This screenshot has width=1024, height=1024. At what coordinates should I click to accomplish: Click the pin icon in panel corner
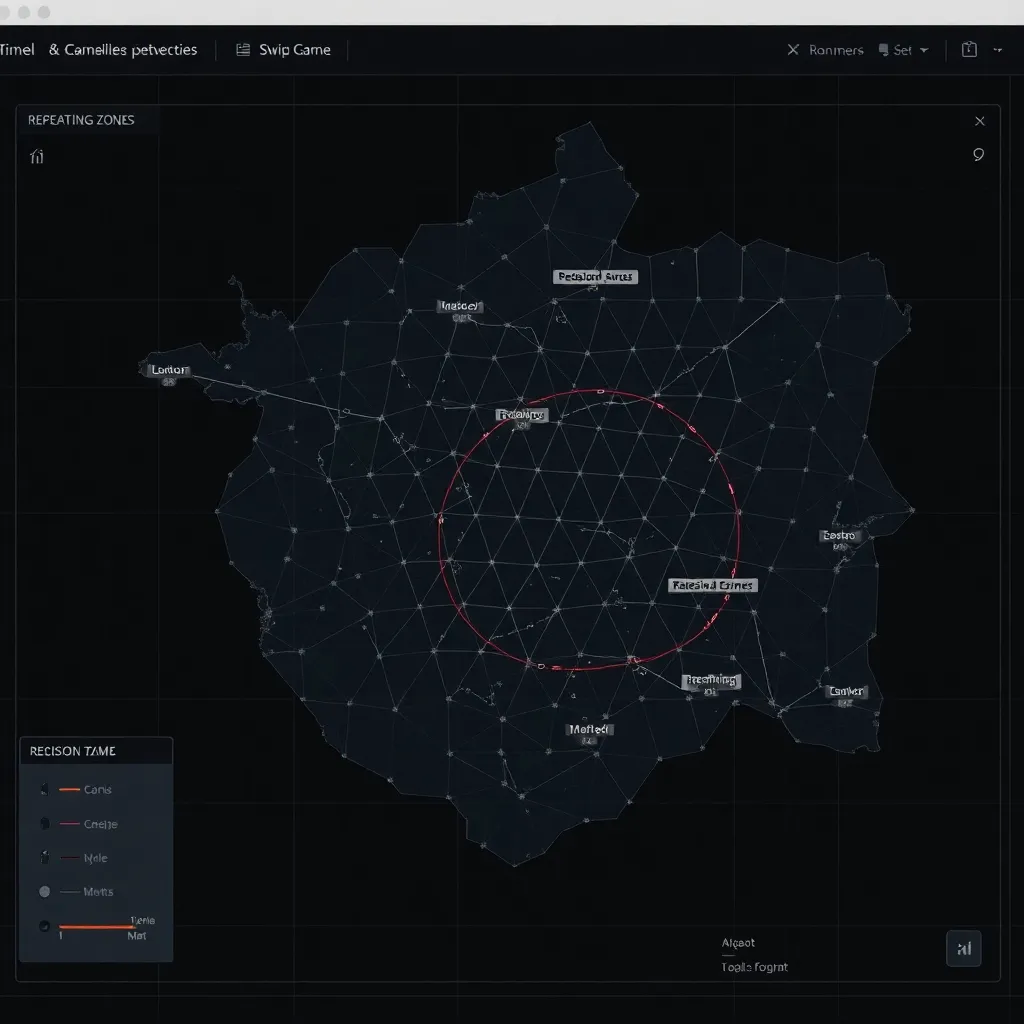tap(978, 155)
